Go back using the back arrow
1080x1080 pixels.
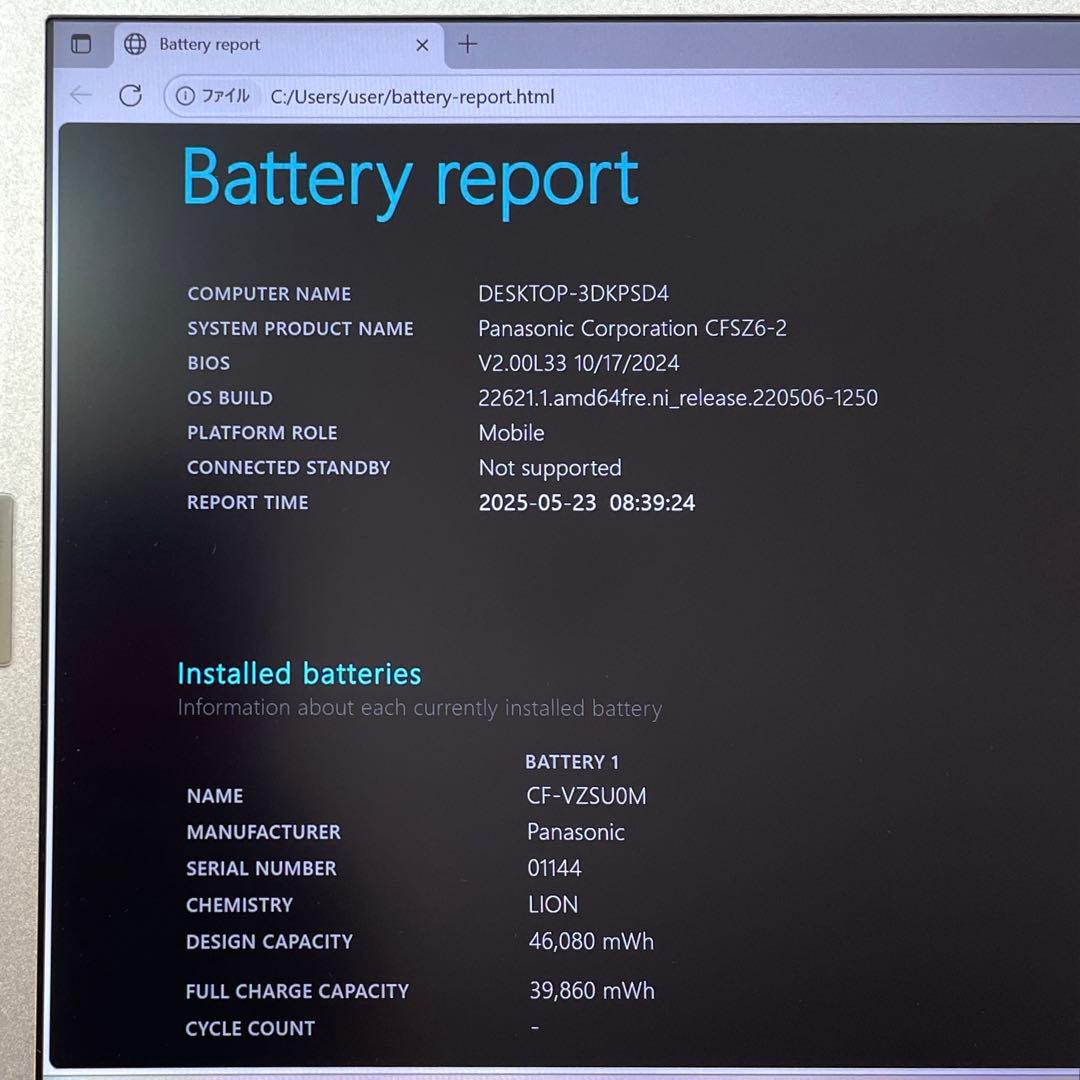(81, 96)
